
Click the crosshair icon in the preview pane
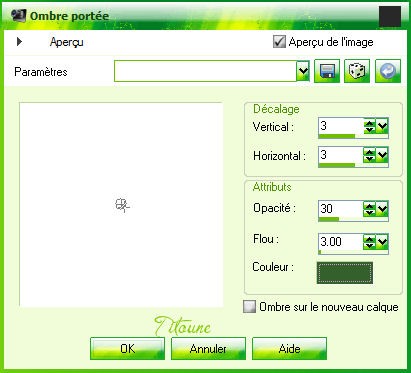pyautogui.click(x=122, y=205)
